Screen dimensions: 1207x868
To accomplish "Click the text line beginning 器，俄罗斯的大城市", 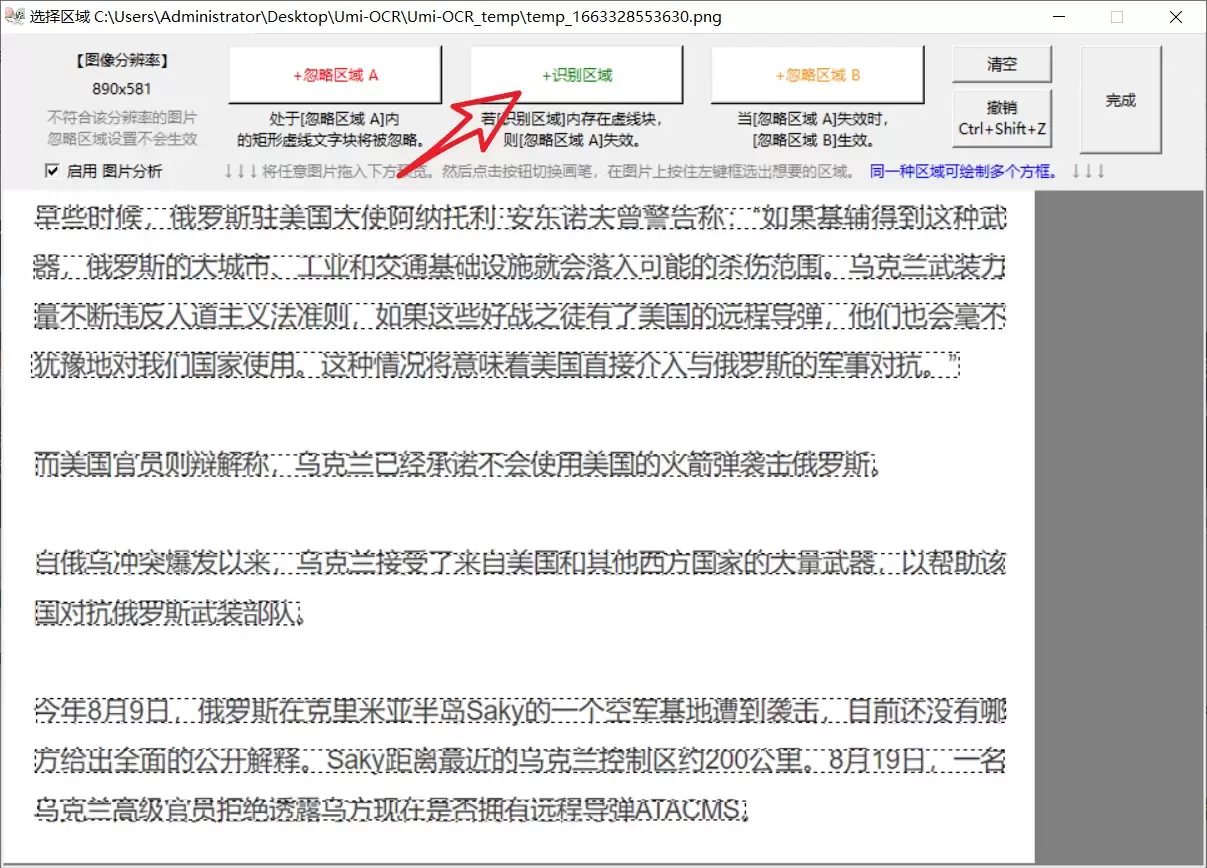I will [x=519, y=268].
